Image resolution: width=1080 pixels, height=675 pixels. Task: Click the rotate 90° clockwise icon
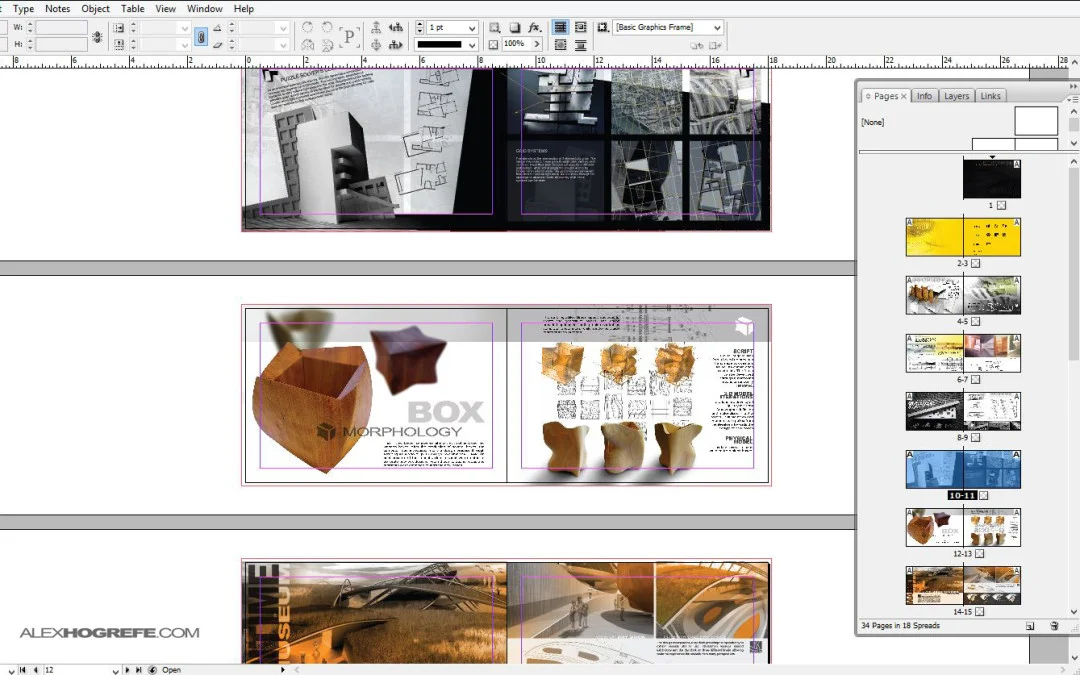click(x=307, y=27)
